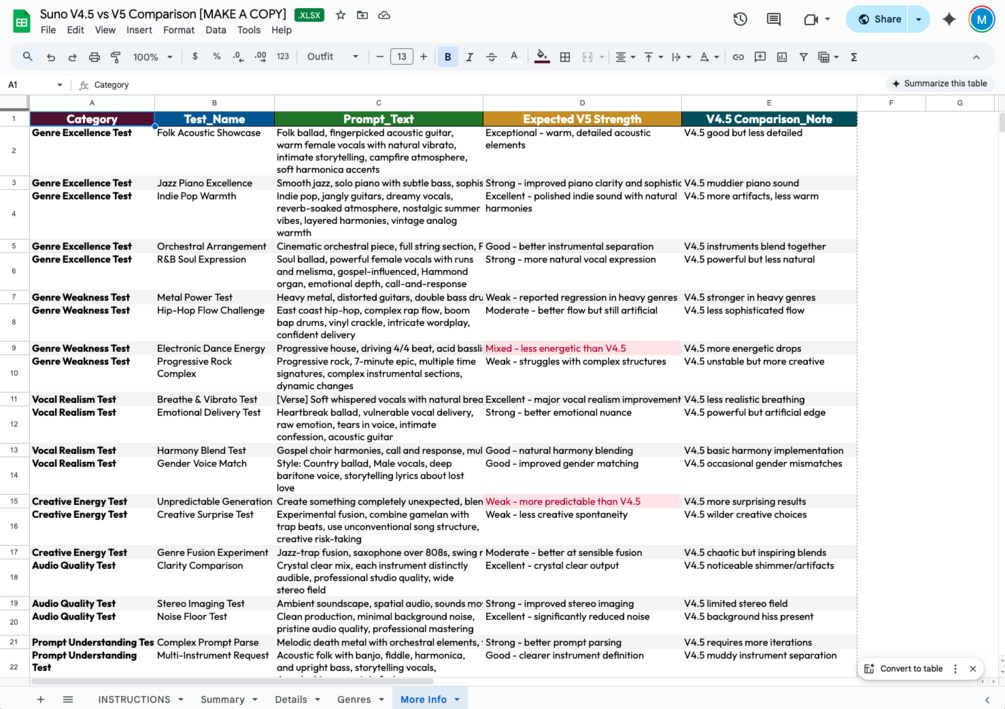Open the Insert menu
Image resolution: width=1005 pixels, height=709 pixels.
tap(139, 30)
